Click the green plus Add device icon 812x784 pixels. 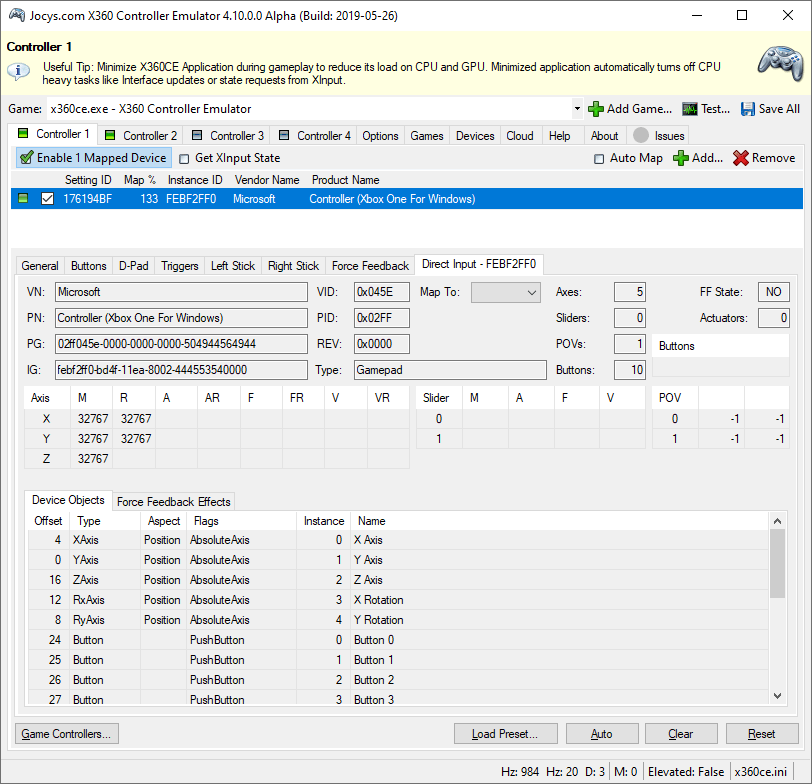pyautogui.click(x=680, y=158)
